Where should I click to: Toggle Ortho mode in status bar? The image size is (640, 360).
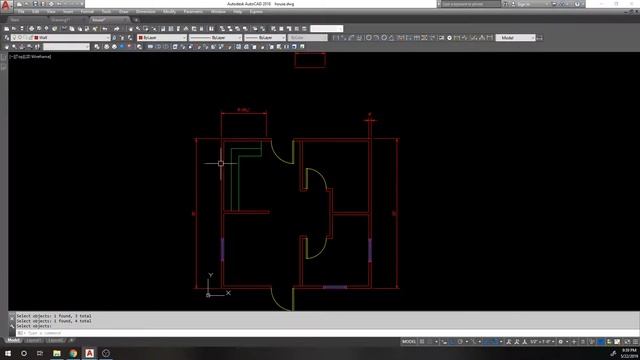[452, 342]
